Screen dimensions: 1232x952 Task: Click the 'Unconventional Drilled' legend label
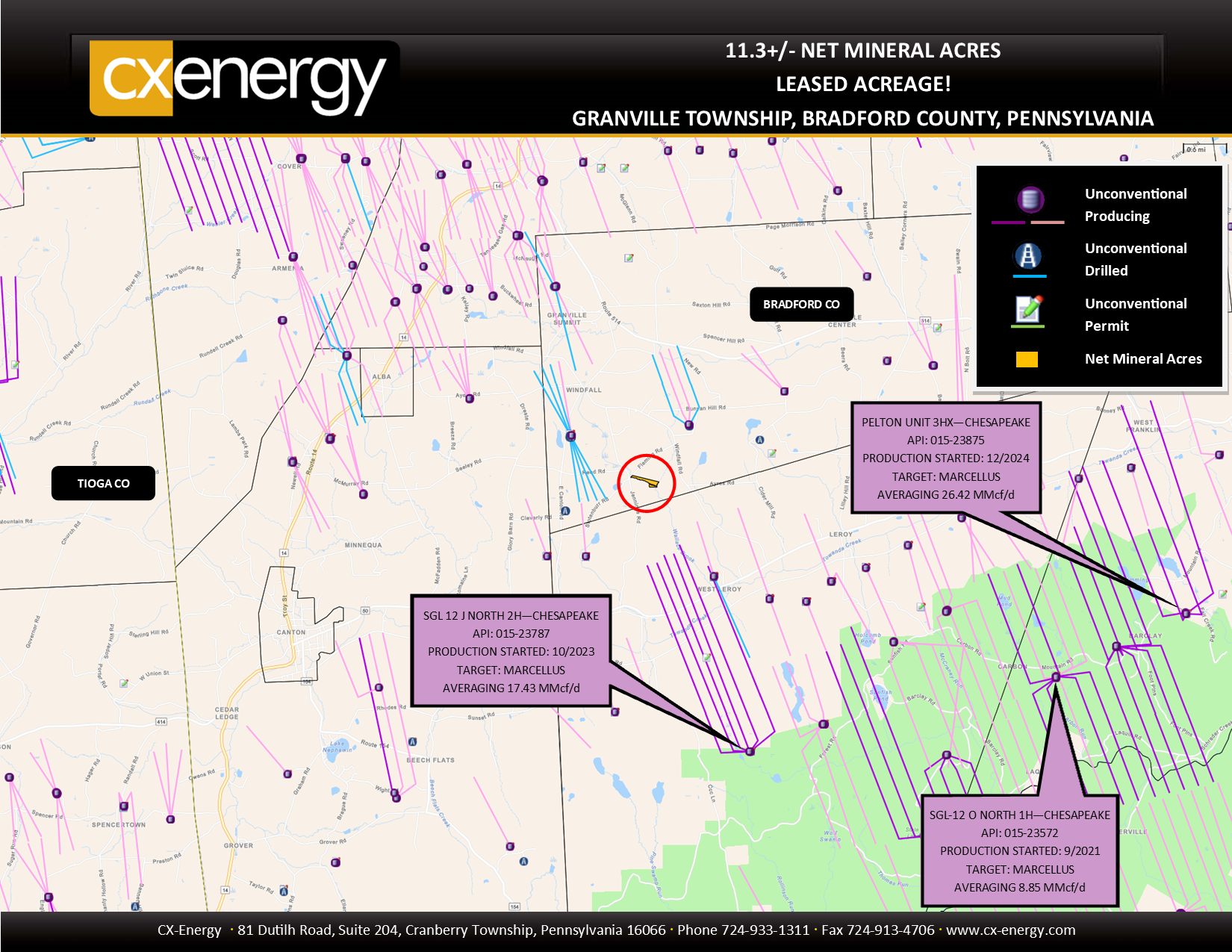(x=1136, y=259)
